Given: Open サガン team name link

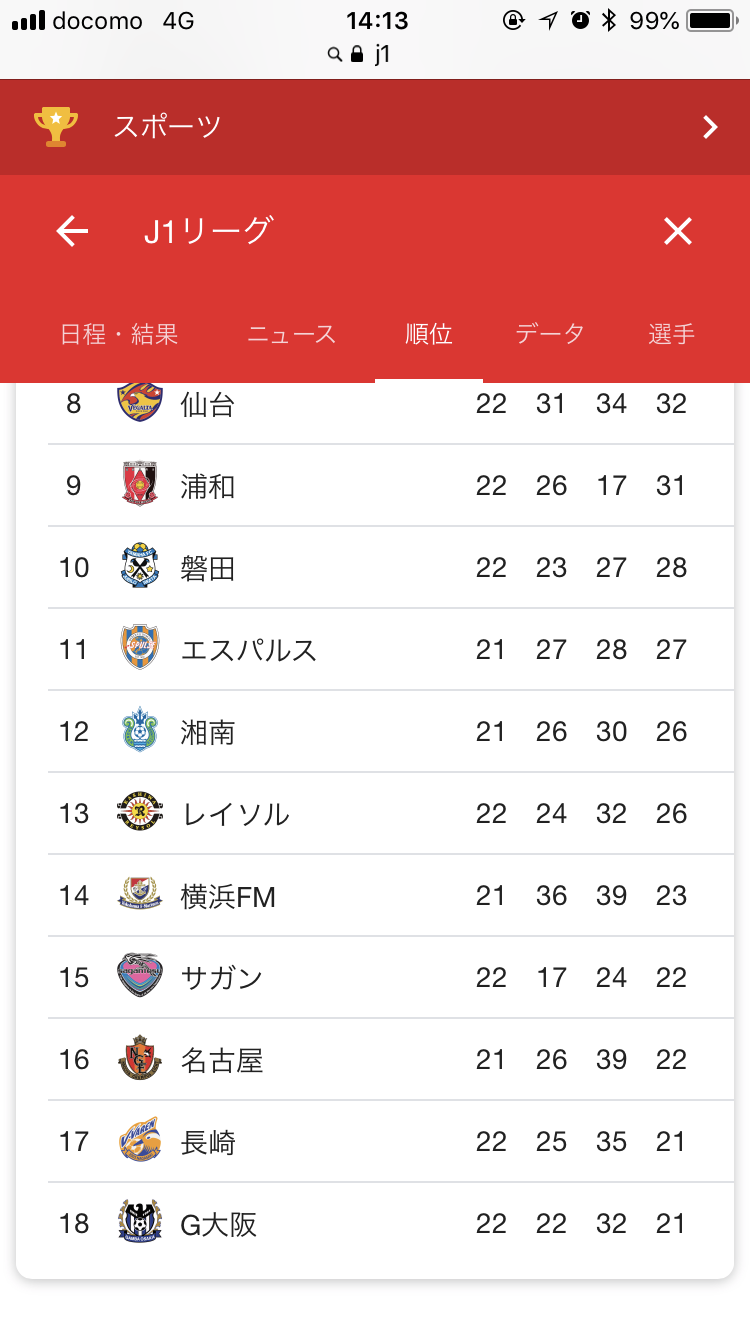Looking at the screenshot, I should [x=222, y=978].
